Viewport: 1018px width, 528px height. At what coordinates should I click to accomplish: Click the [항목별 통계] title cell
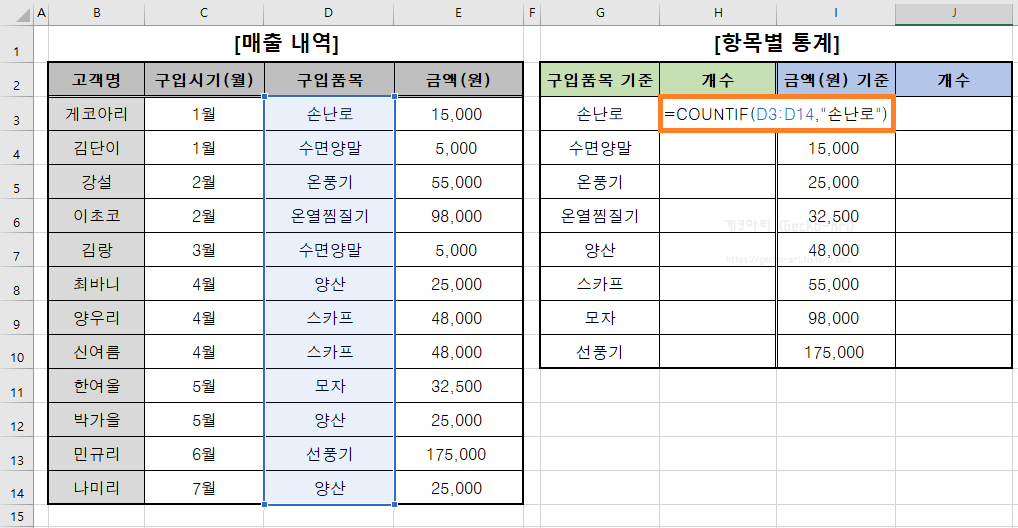pos(776,44)
